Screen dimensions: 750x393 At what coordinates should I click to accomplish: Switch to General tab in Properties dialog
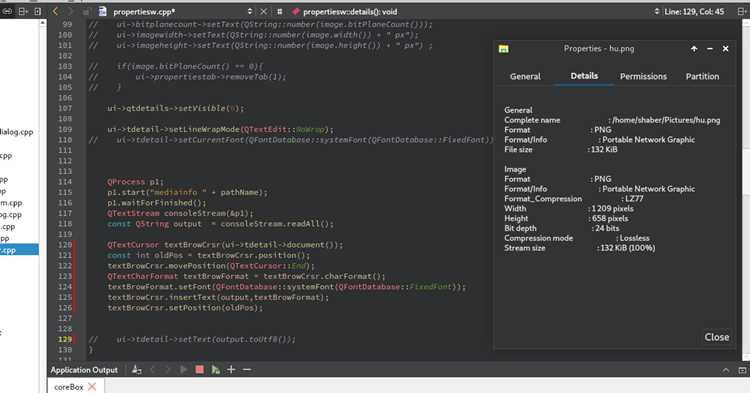tap(525, 76)
